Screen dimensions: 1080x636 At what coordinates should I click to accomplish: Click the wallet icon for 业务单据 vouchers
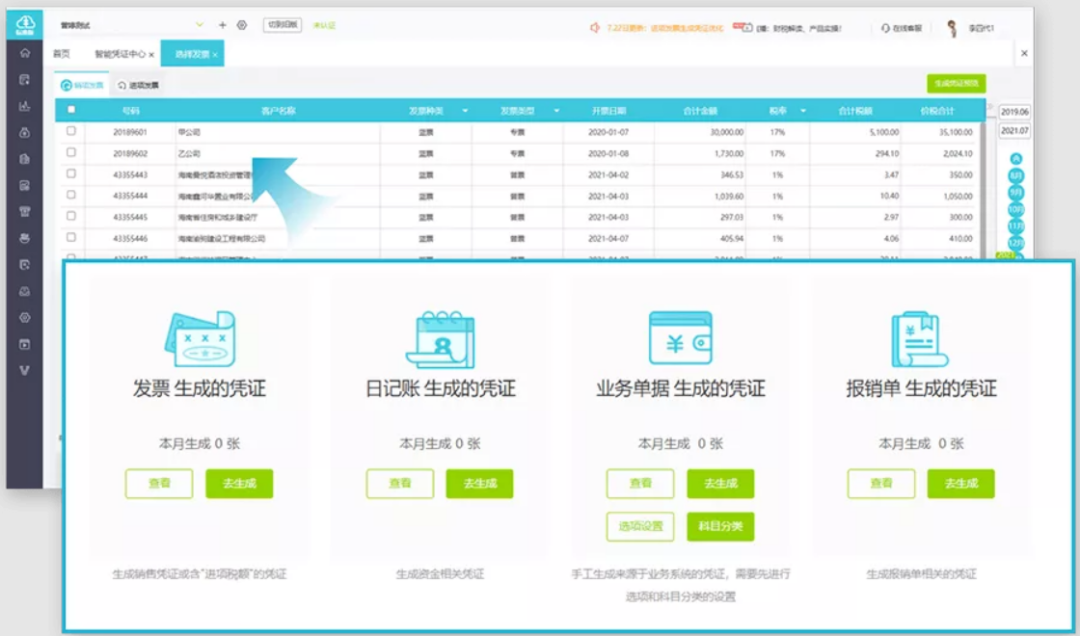tap(681, 338)
